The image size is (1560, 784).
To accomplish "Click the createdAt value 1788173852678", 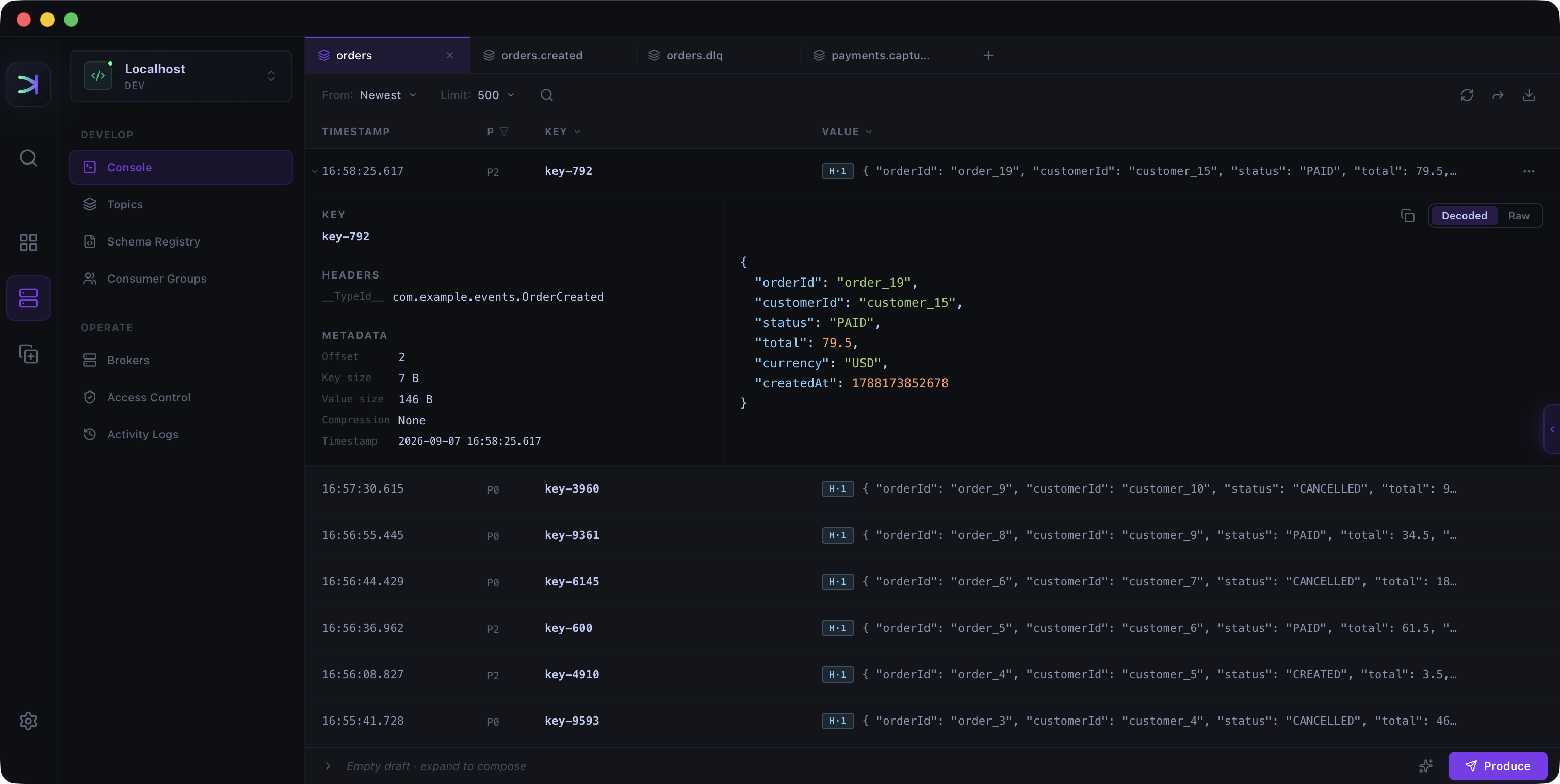I will click(900, 383).
